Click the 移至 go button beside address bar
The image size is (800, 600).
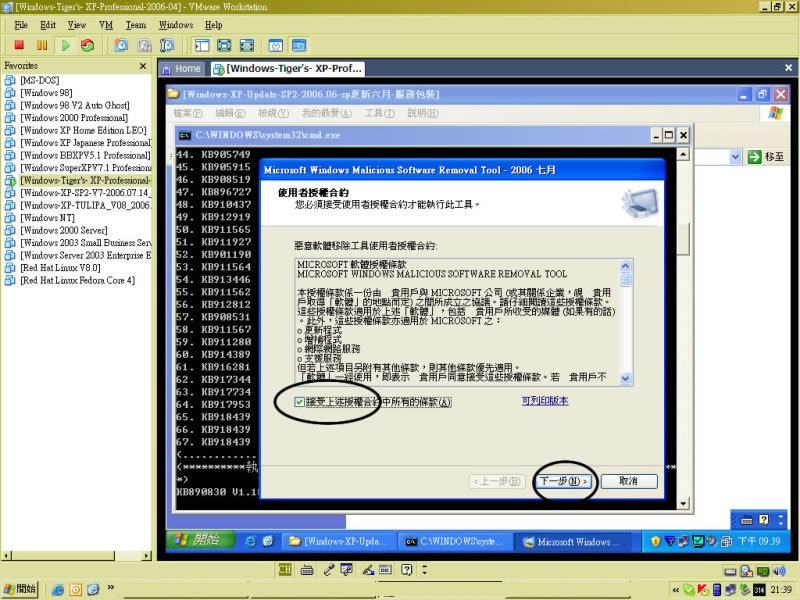pos(765,157)
